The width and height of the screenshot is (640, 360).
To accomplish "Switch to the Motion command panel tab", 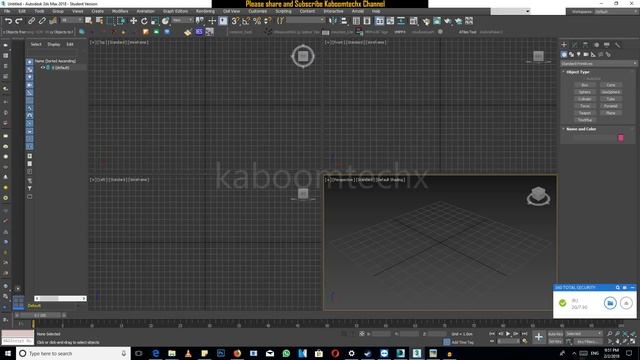I will tap(596, 45).
